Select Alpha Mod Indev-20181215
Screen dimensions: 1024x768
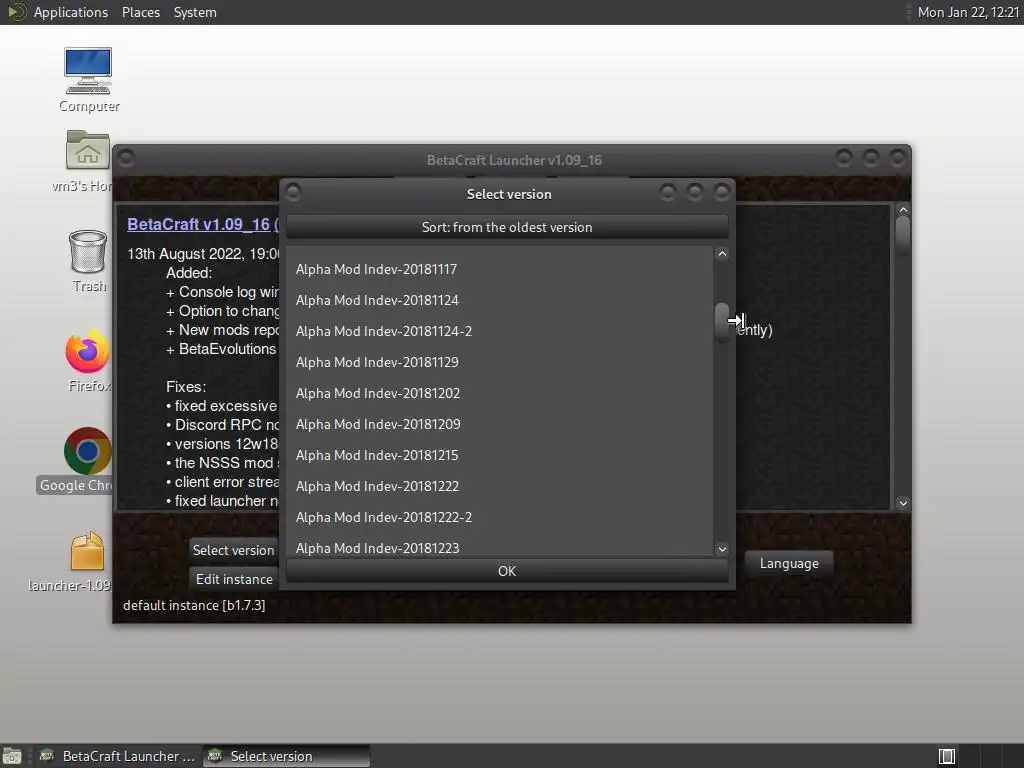pyautogui.click(x=500, y=455)
